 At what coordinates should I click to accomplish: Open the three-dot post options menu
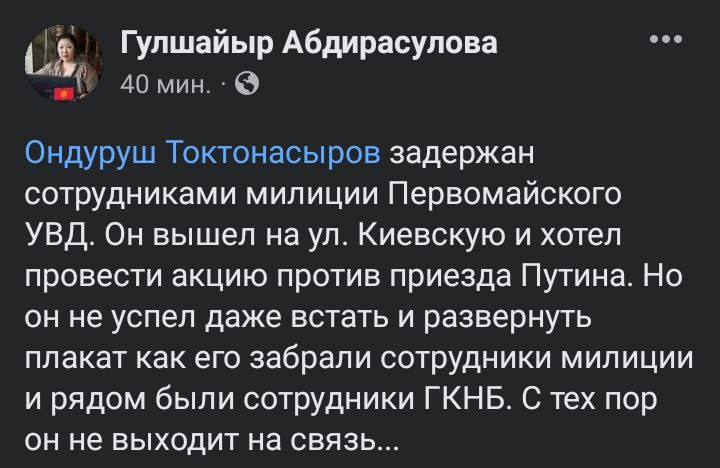(x=666, y=39)
